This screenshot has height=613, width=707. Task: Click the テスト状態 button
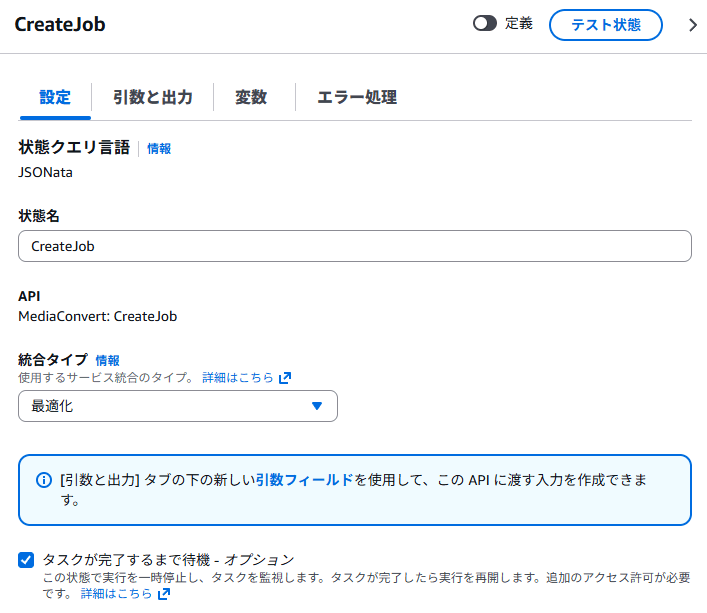coord(606,25)
